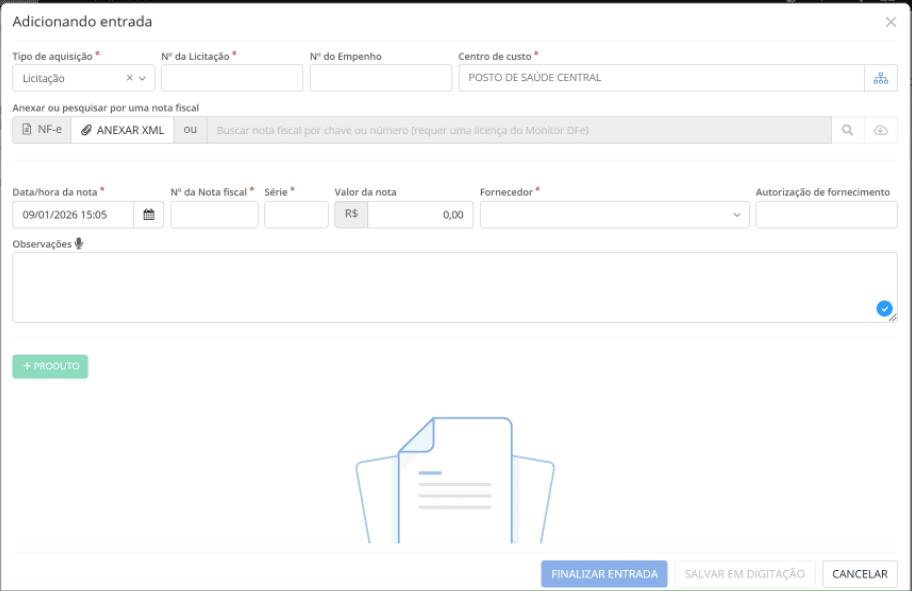
Task: Click the calendar icon beside date field
Action: tap(149, 215)
